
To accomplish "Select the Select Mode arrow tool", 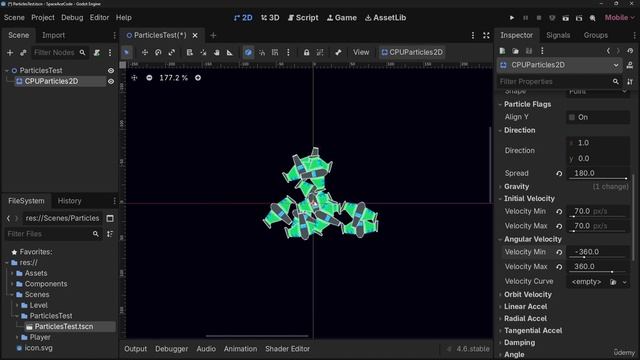I will [126, 52].
